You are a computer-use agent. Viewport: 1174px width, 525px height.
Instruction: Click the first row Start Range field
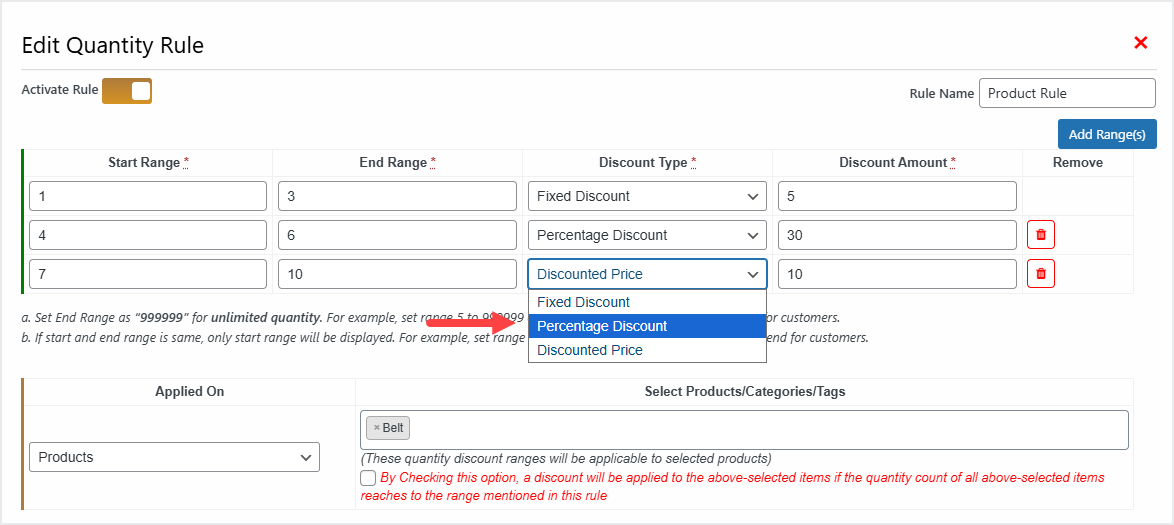pyautogui.click(x=148, y=196)
